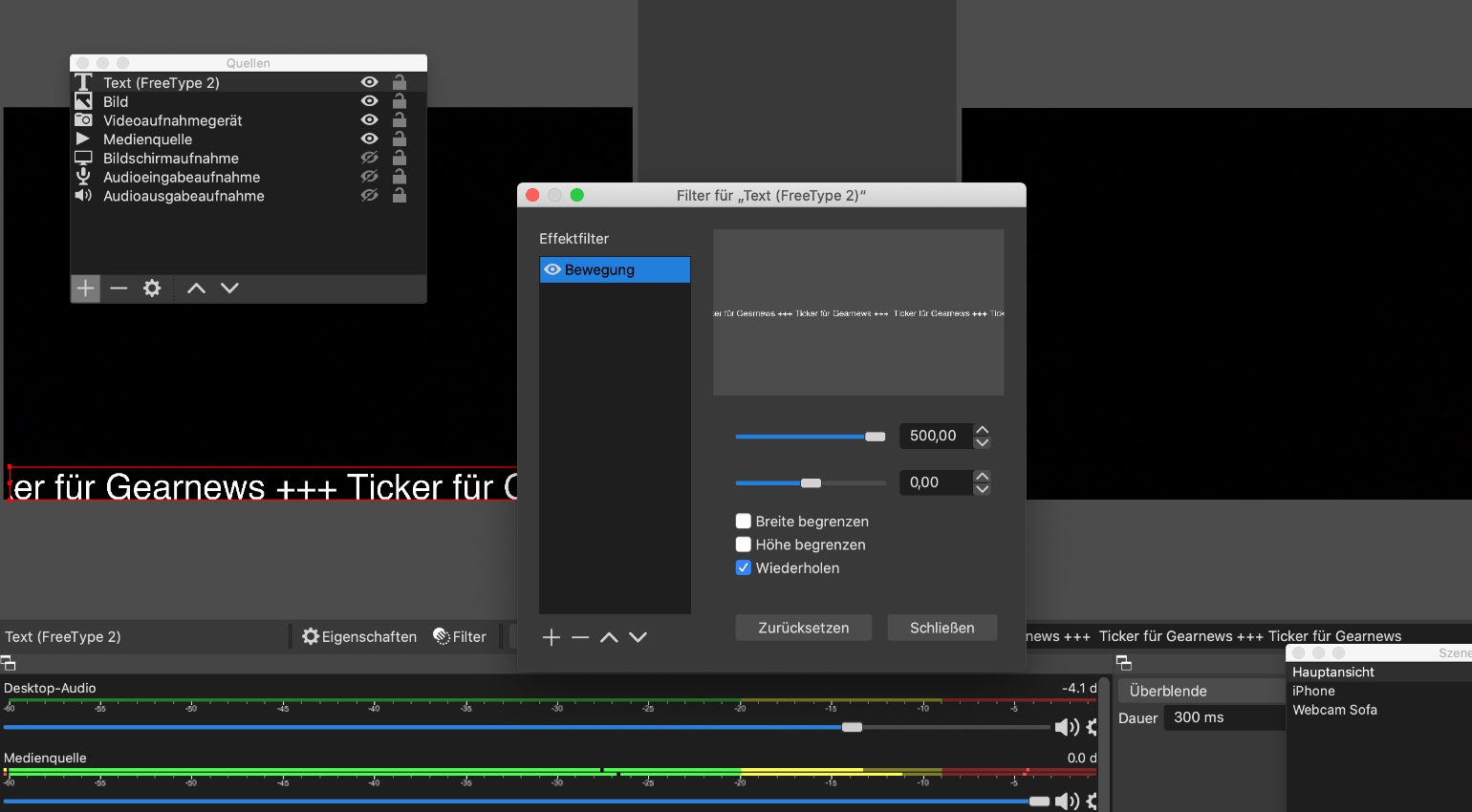The height and width of the screenshot is (812, 1472).
Task: Toggle visibility of Text (FreeType 2) source
Action: coord(370,82)
